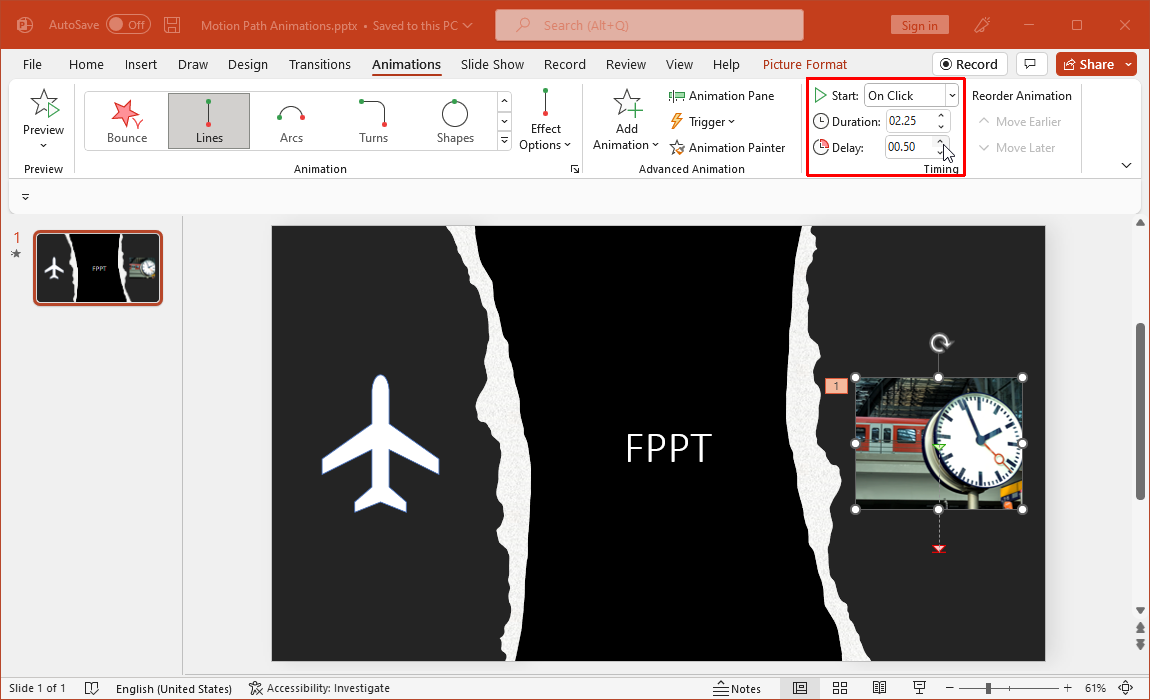Toggle the Notes pane
The image size is (1150, 700).
[737, 688]
